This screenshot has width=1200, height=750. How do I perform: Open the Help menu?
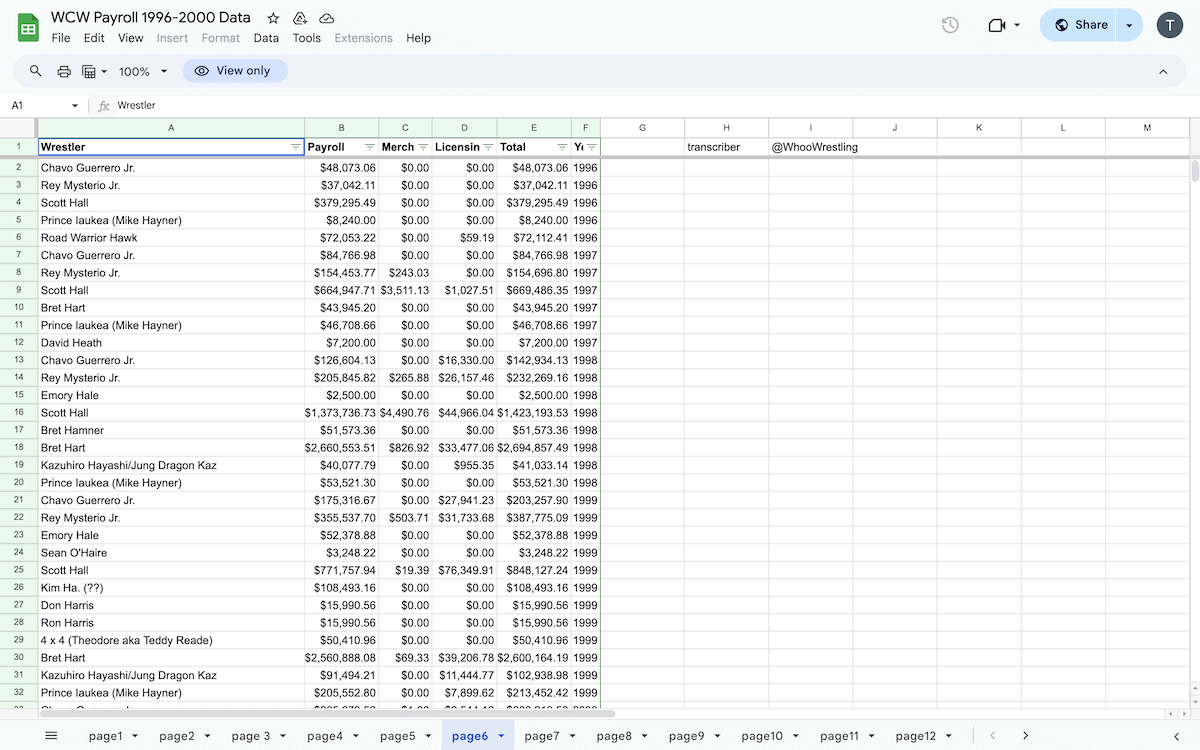pyautogui.click(x=418, y=38)
